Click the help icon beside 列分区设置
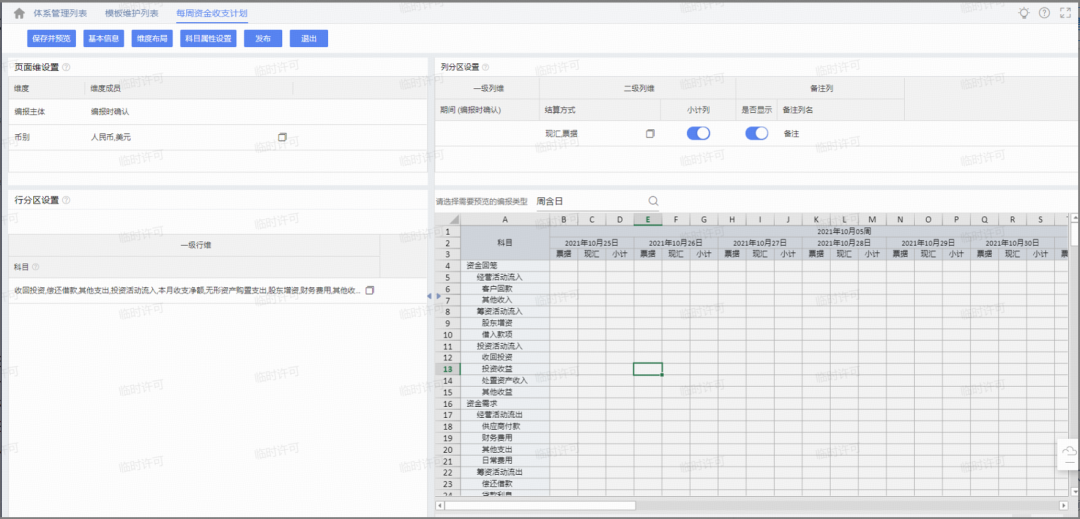Image resolution: width=1080 pixels, height=519 pixels. [x=486, y=67]
